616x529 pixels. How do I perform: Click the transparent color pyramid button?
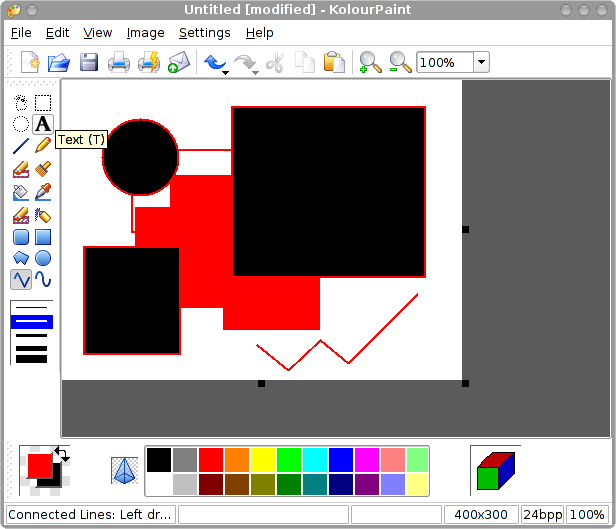pyautogui.click(x=124, y=470)
